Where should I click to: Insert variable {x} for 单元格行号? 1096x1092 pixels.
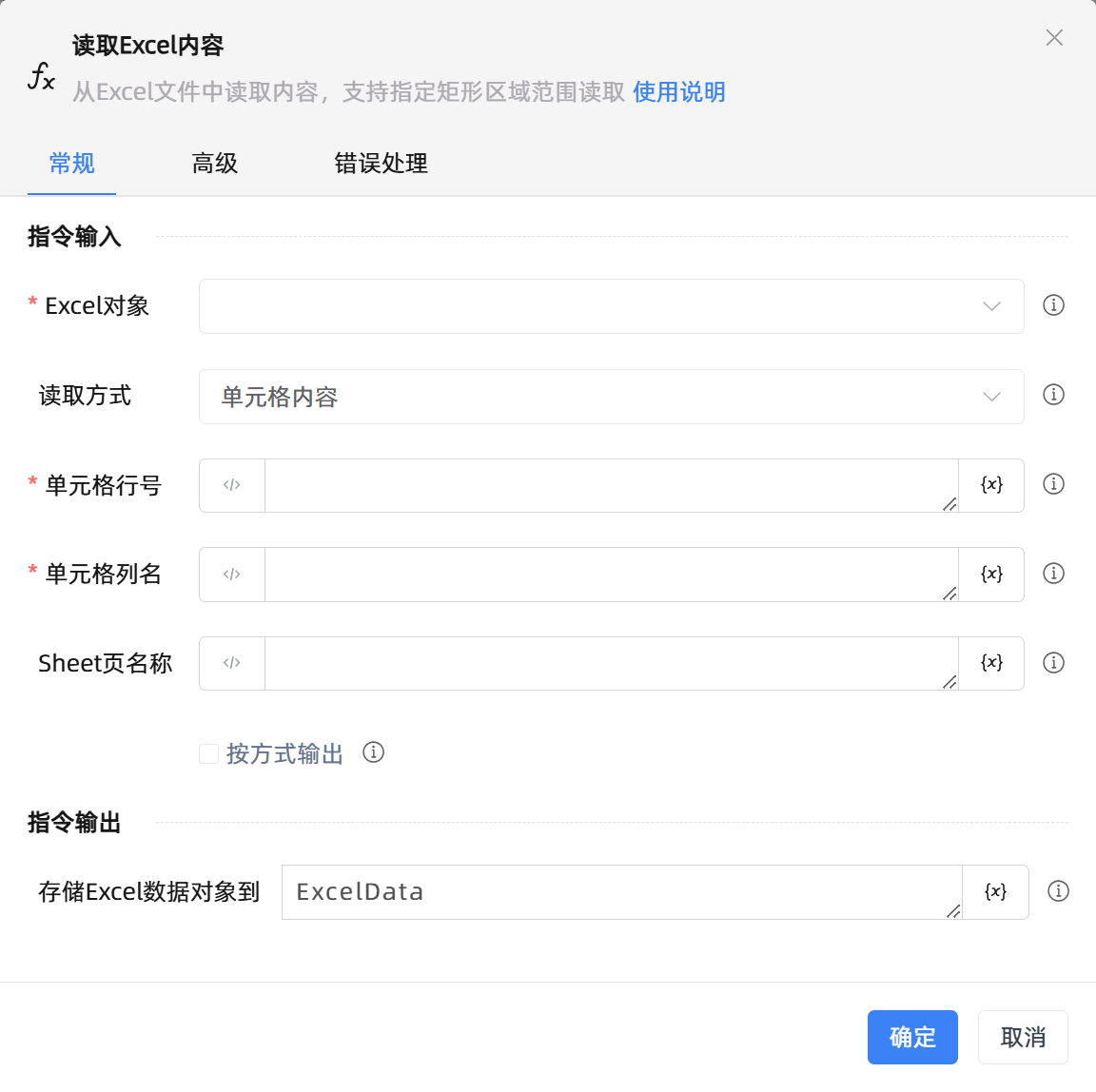coord(991,485)
